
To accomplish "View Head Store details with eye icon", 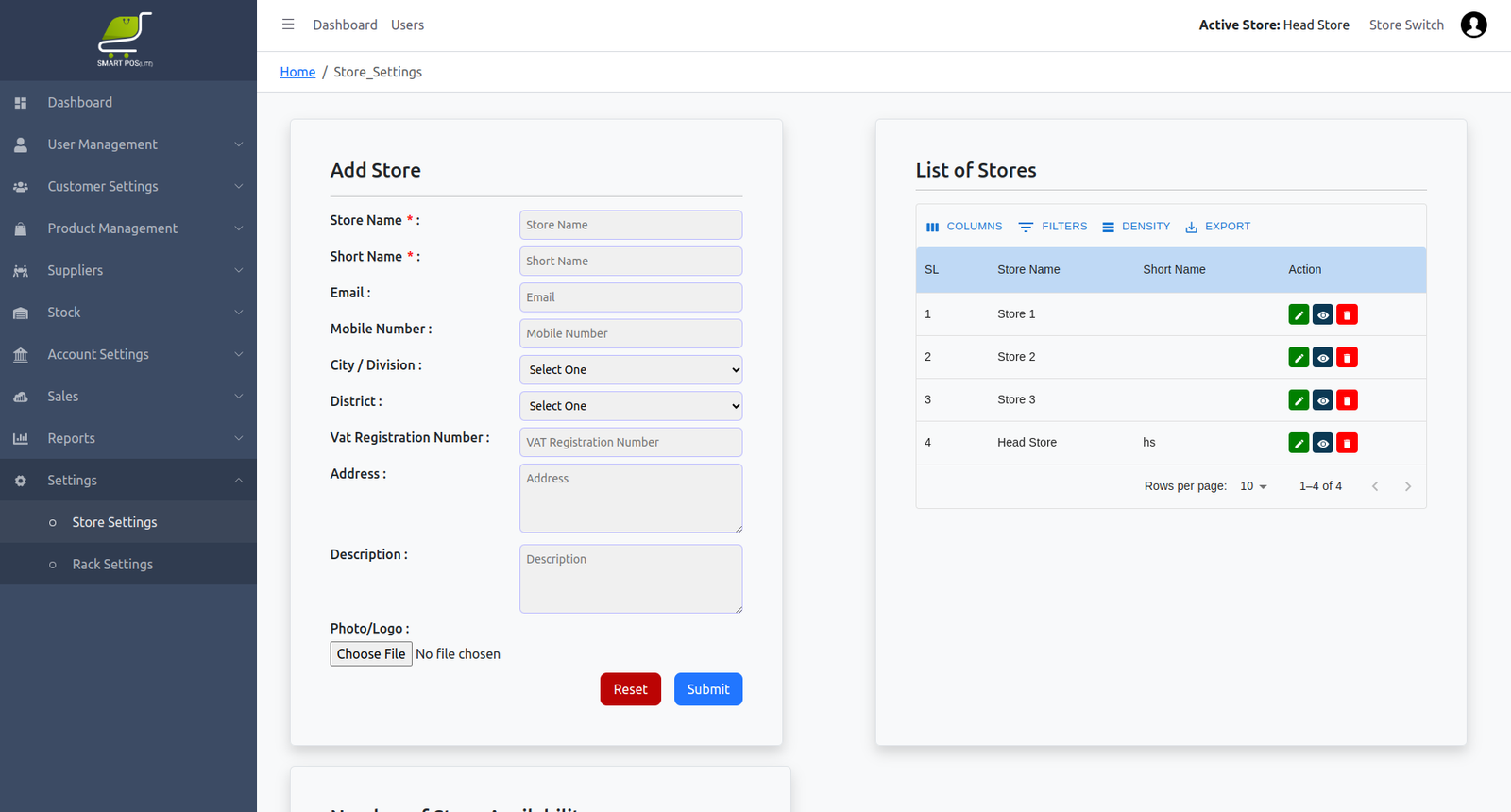I will [1323, 443].
